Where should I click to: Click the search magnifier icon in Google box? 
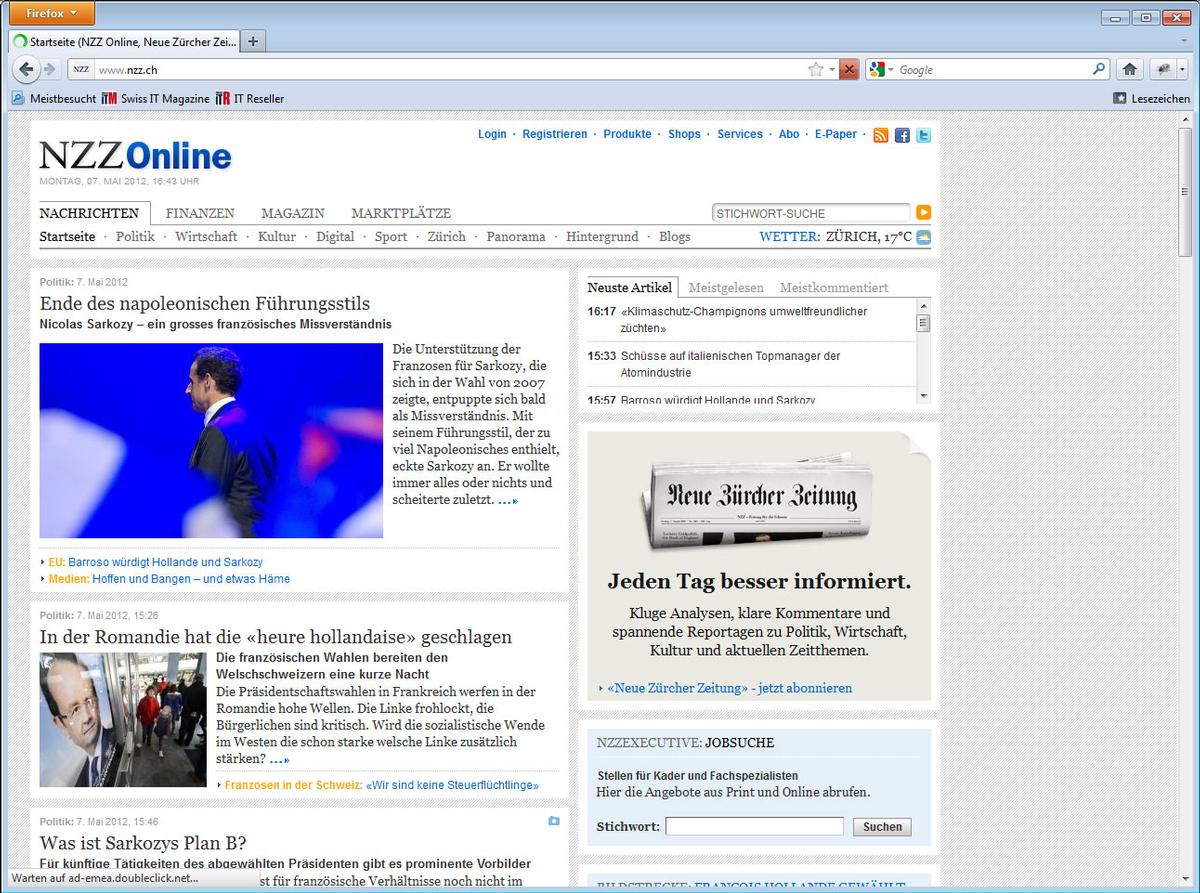tap(1099, 69)
